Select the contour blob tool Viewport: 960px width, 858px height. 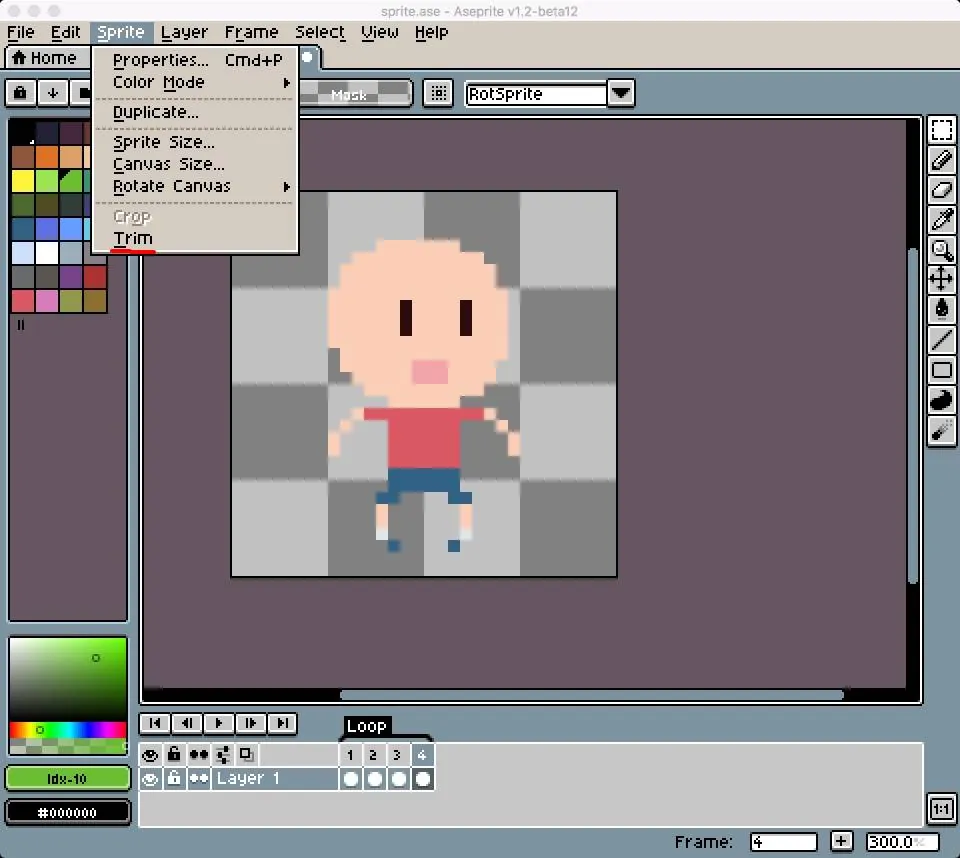[x=942, y=399]
